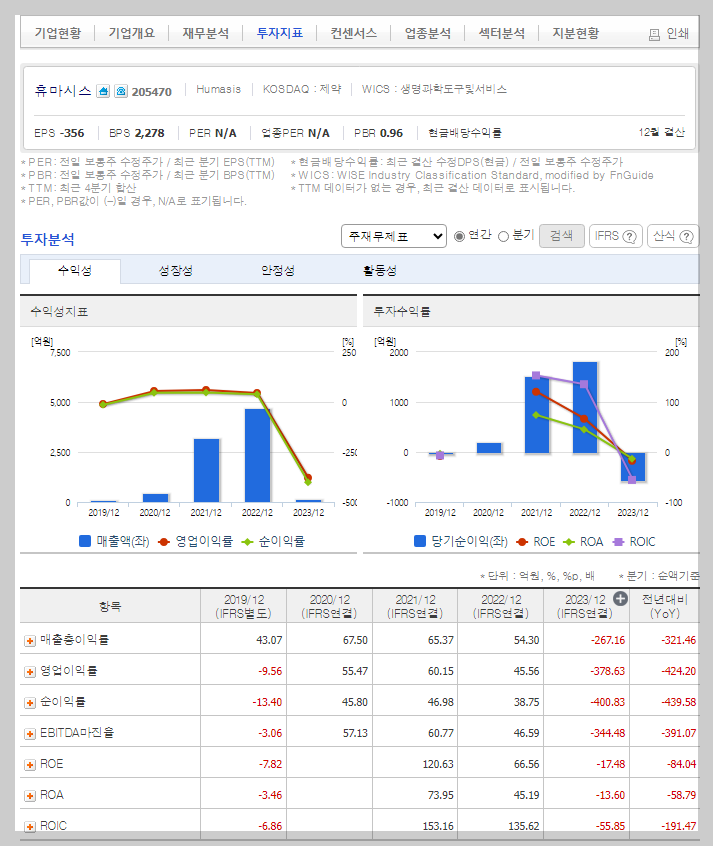Expand the EBITDA마진율 row
The image size is (713, 846).
click(x=30, y=734)
